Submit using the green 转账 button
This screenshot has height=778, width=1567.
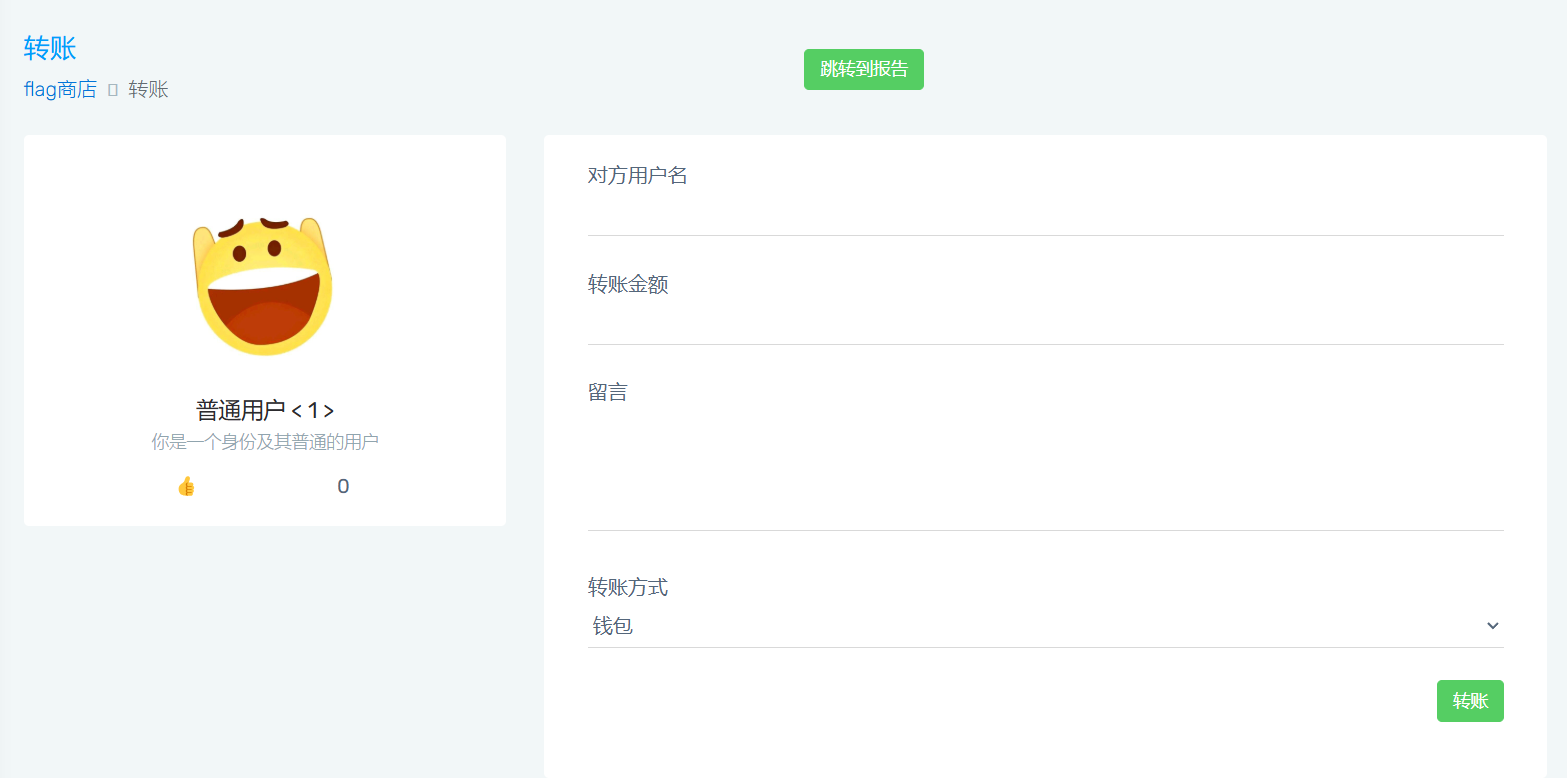coord(1469,701)
